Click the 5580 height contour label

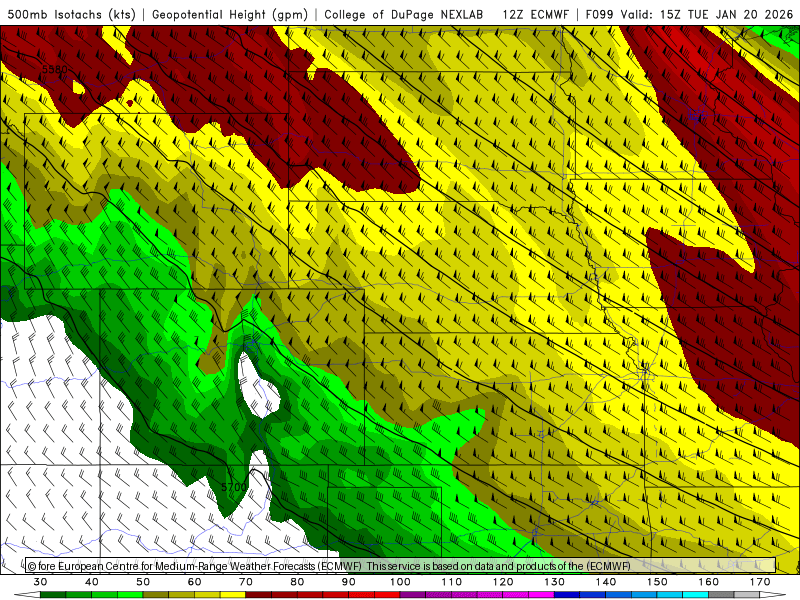tap(55, 69)
